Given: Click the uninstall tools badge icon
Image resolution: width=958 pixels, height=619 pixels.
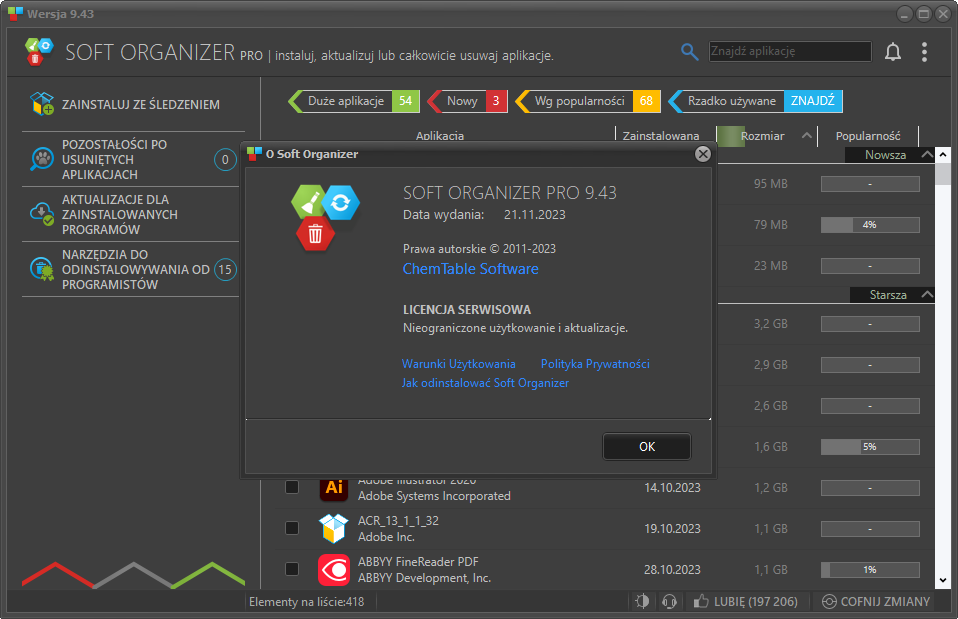Looking at the screenshot, I should click(42, 269).
